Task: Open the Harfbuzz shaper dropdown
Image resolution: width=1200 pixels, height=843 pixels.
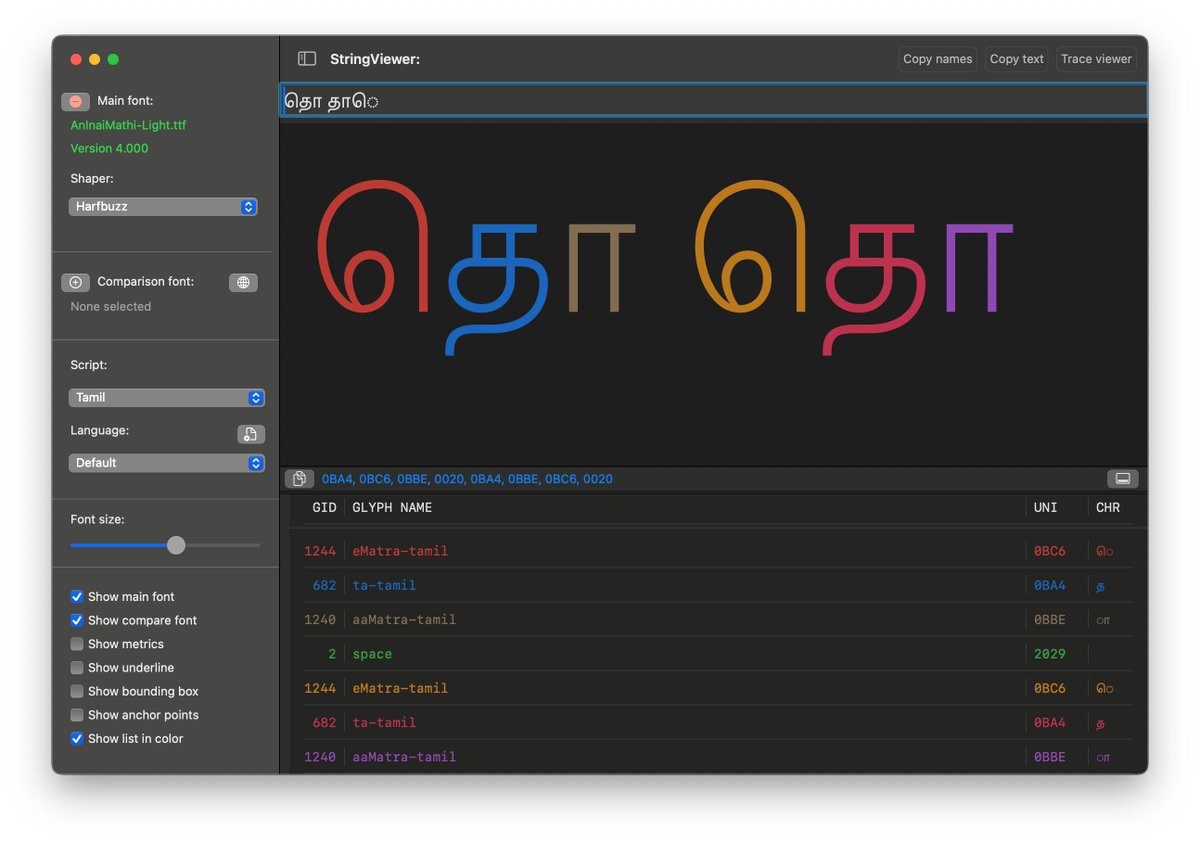Action: [x=163, y=207]
